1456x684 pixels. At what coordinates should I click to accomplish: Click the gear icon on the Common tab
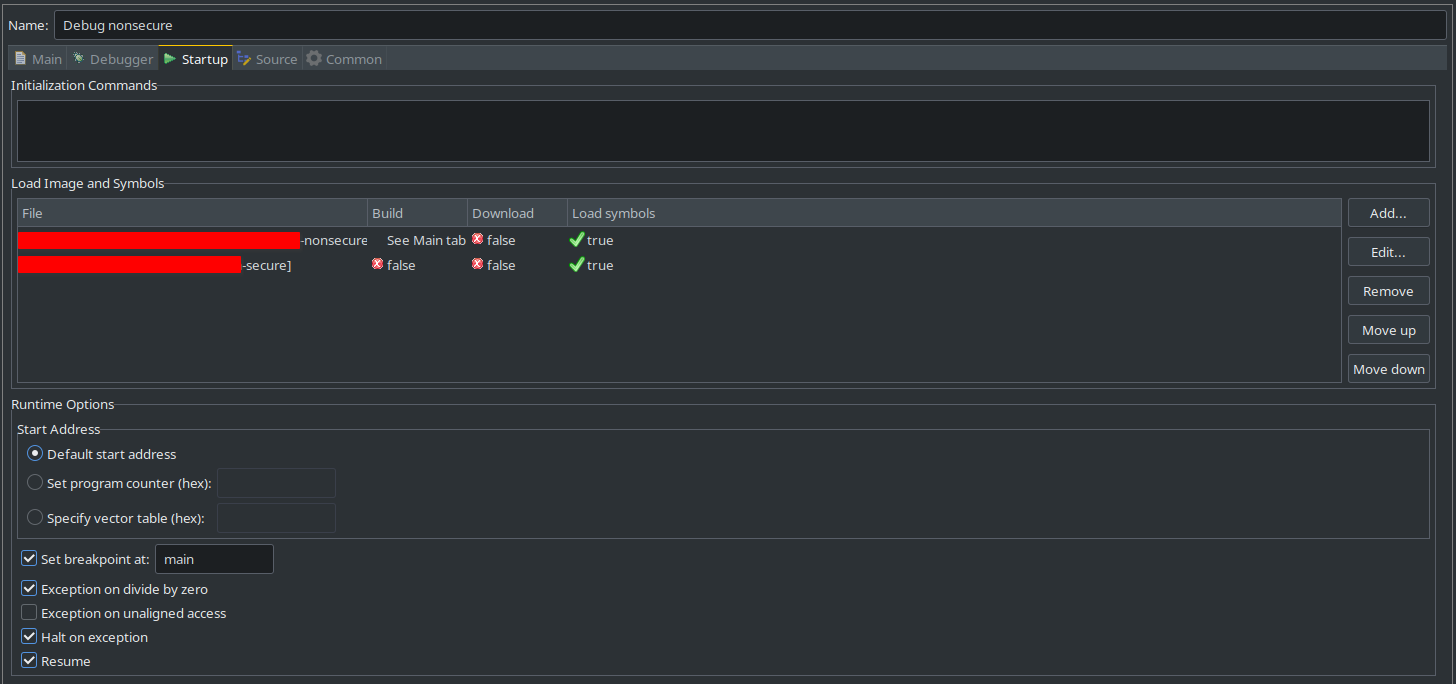tap(313, 58)
